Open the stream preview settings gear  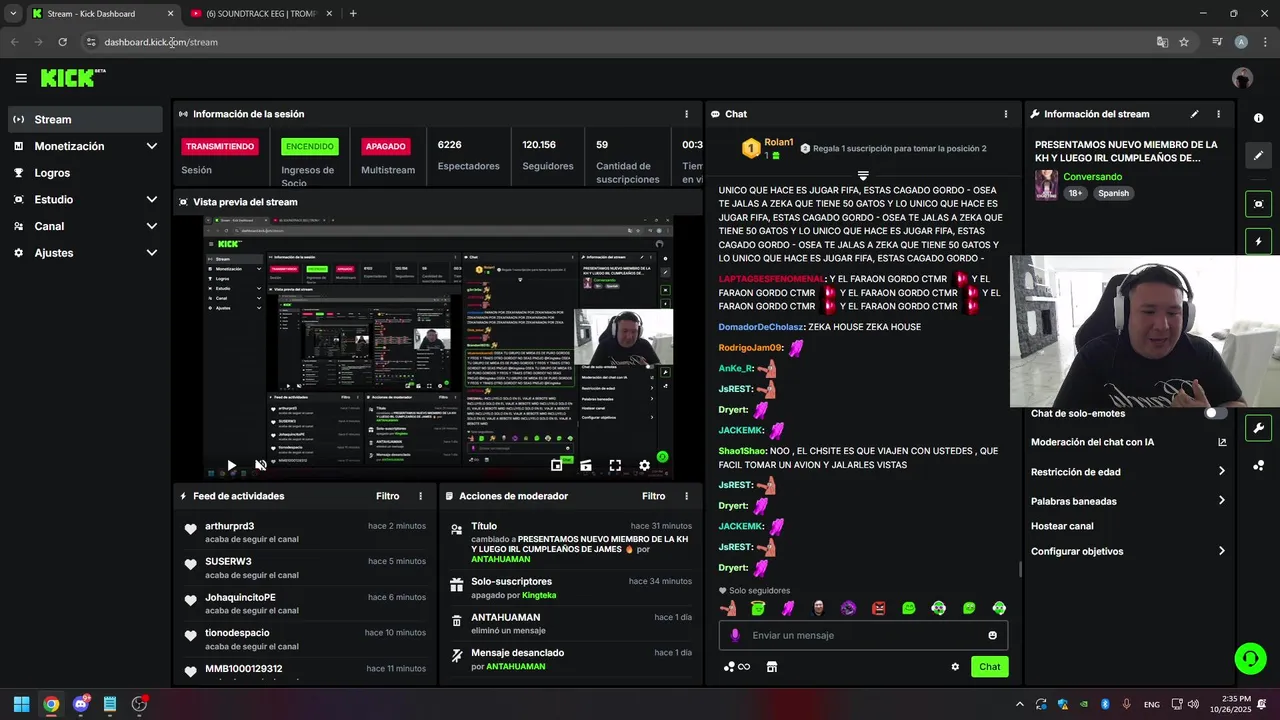coord(645,466)
